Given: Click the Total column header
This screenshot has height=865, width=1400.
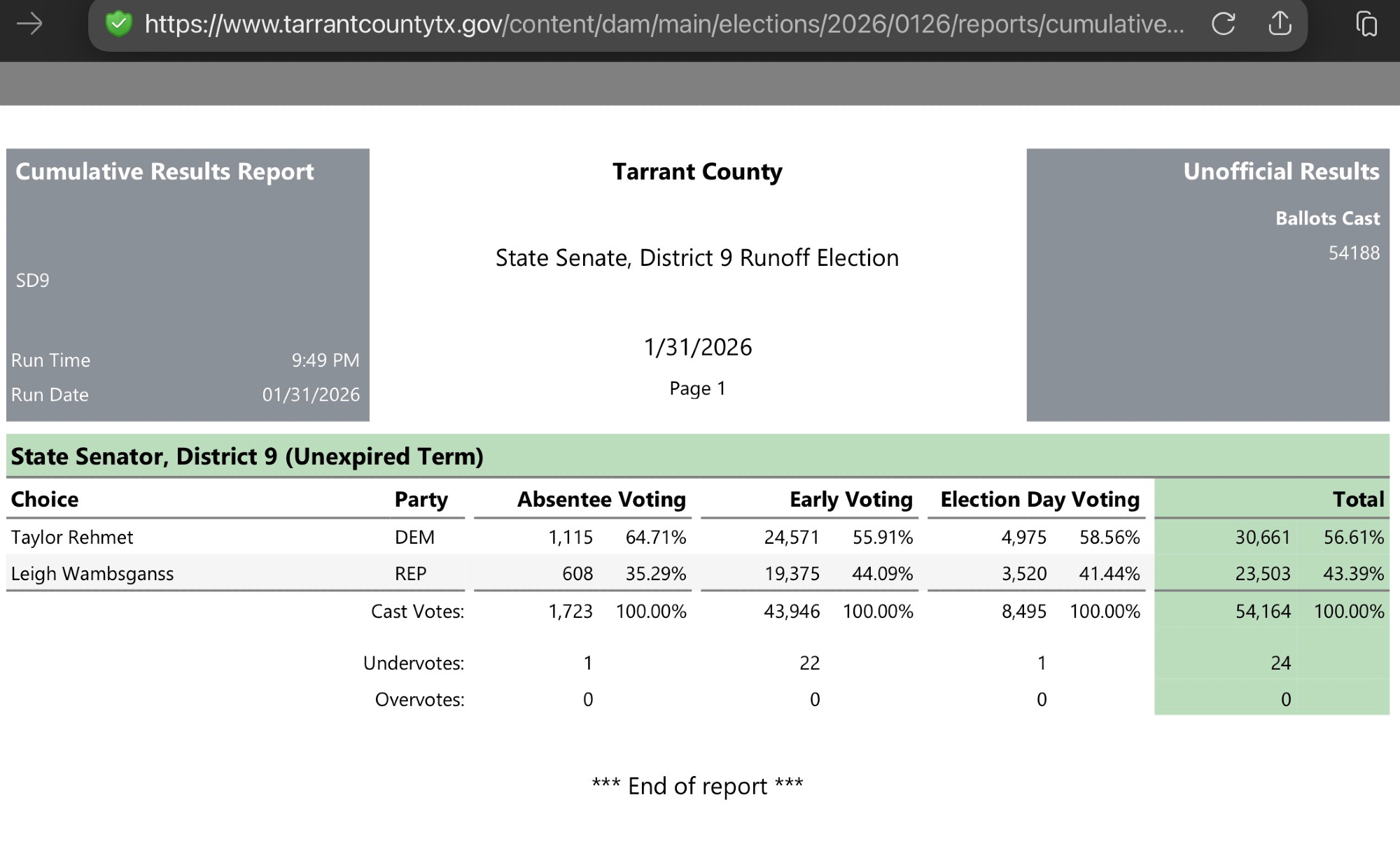Looking at the screenshot, I should click(x=1358, y=499).
